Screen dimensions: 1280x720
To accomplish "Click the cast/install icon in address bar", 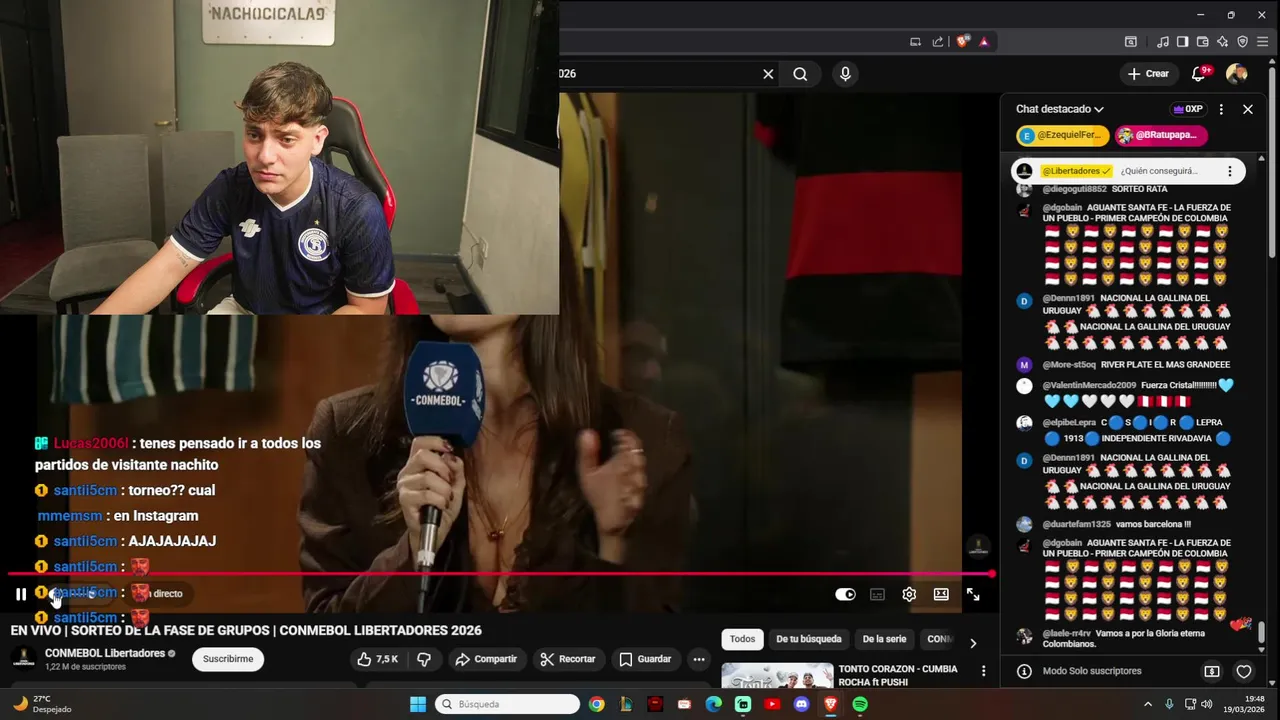I will (915, 42).
